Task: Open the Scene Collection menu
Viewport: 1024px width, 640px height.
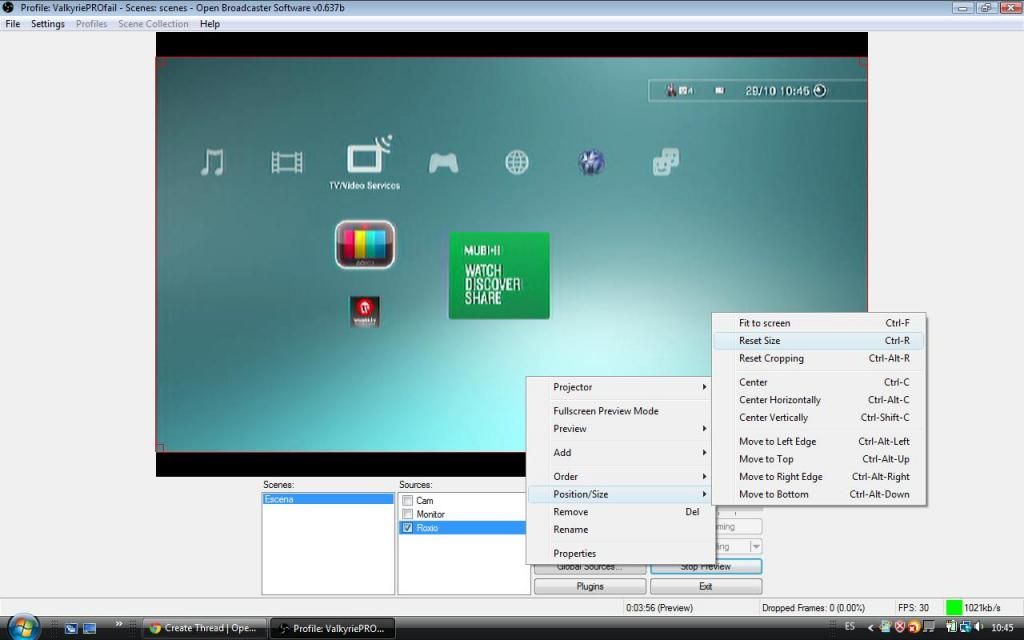Action: click(x=153, y=24)
